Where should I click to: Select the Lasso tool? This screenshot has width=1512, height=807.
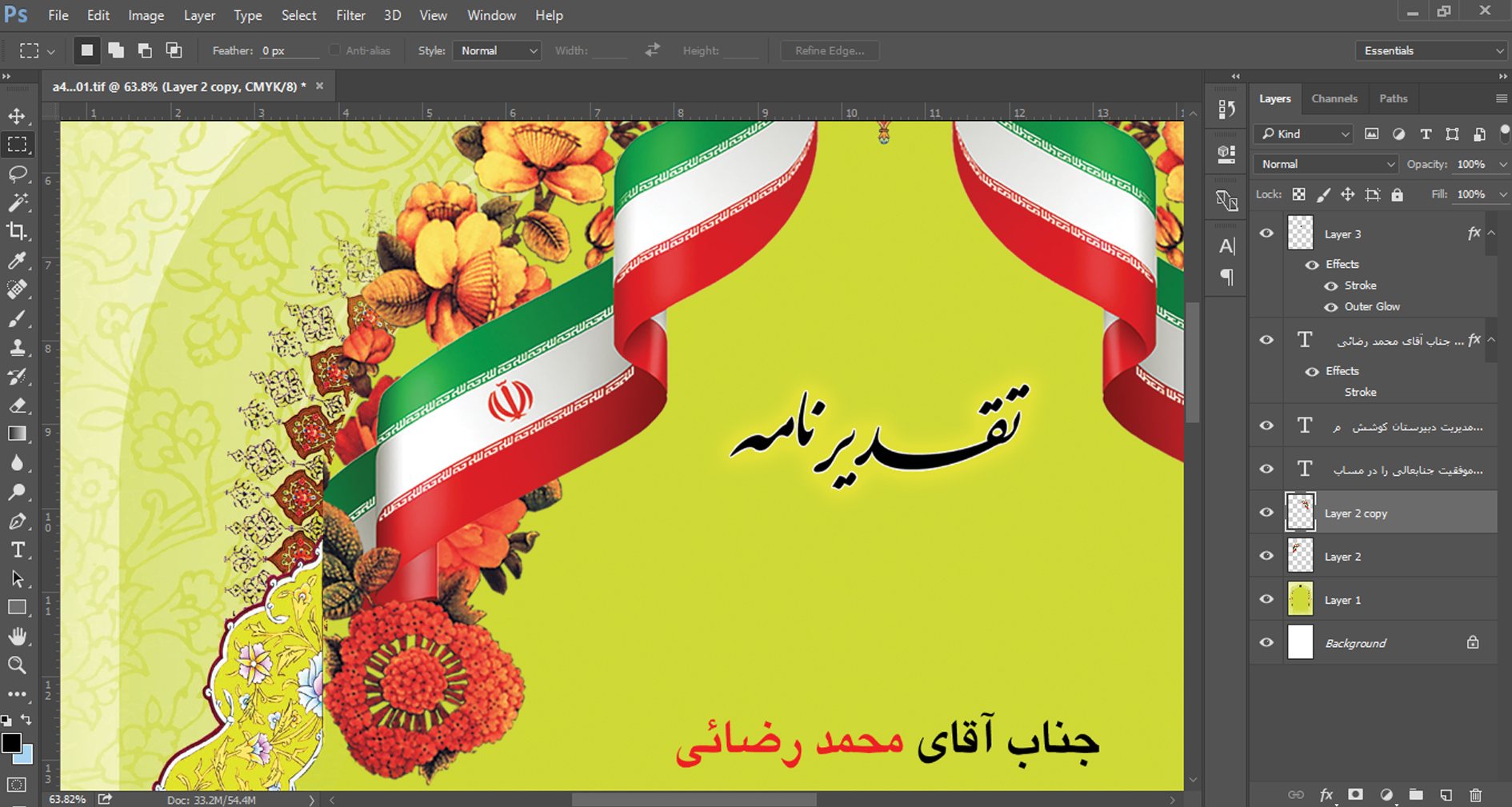pyautogui.click(x=17, y=174)
